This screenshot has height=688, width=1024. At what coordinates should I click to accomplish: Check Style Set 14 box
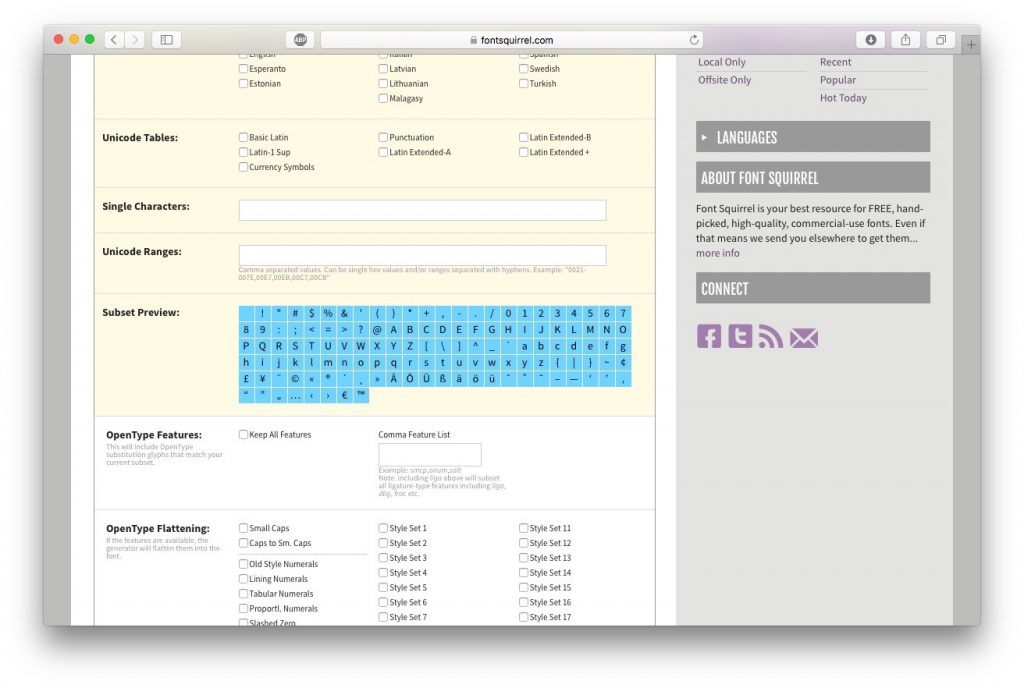[523, 572]
